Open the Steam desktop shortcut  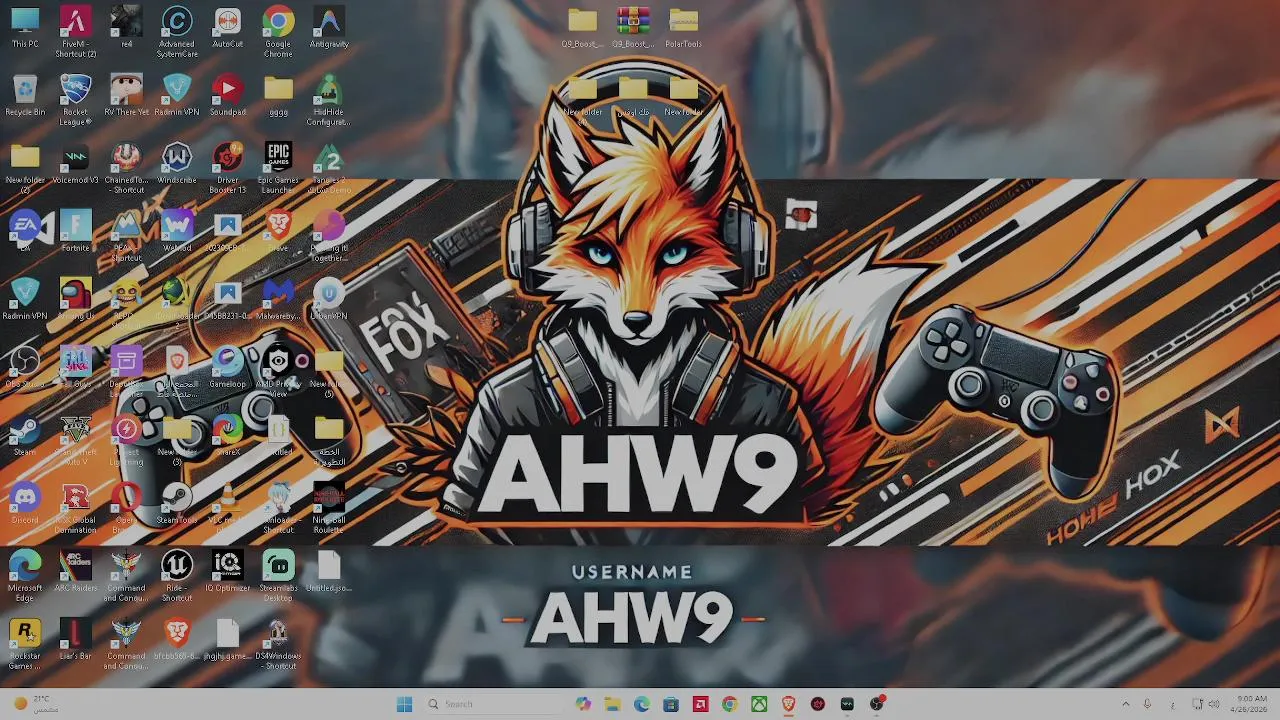25,436
